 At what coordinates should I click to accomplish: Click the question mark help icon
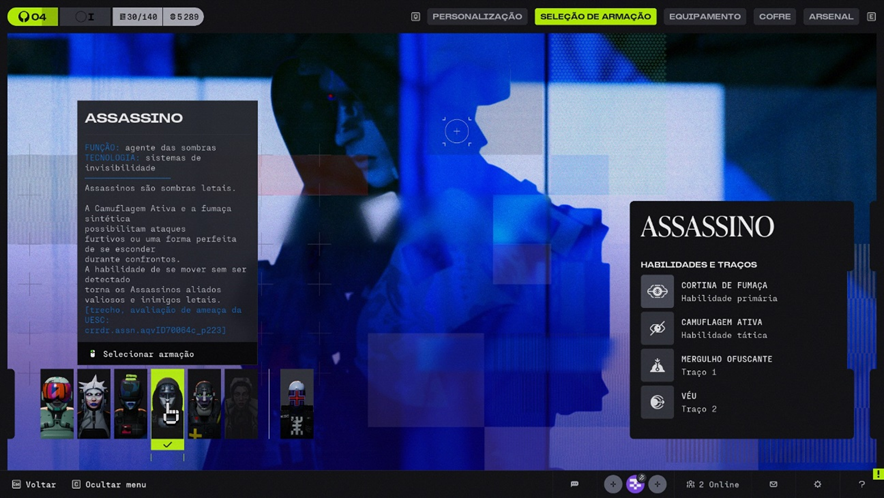[x=861, y=484]
